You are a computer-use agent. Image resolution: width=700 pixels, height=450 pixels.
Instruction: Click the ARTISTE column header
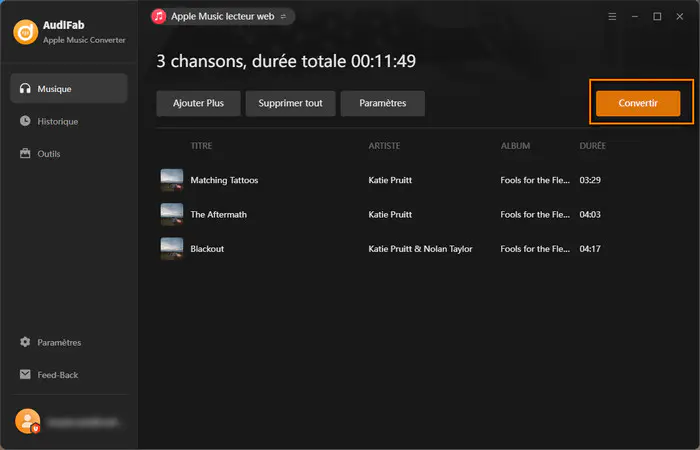pyautogui.click(x=384, y=146)
